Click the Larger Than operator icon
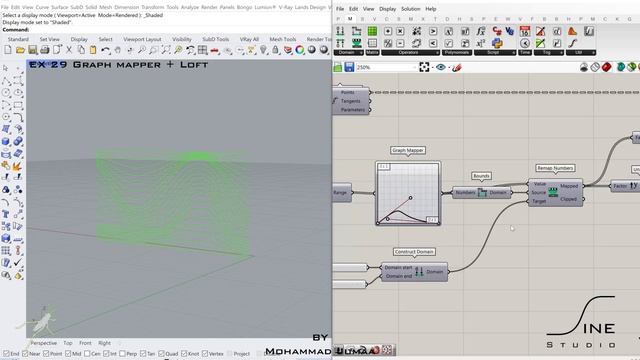 tap(433, 31)
